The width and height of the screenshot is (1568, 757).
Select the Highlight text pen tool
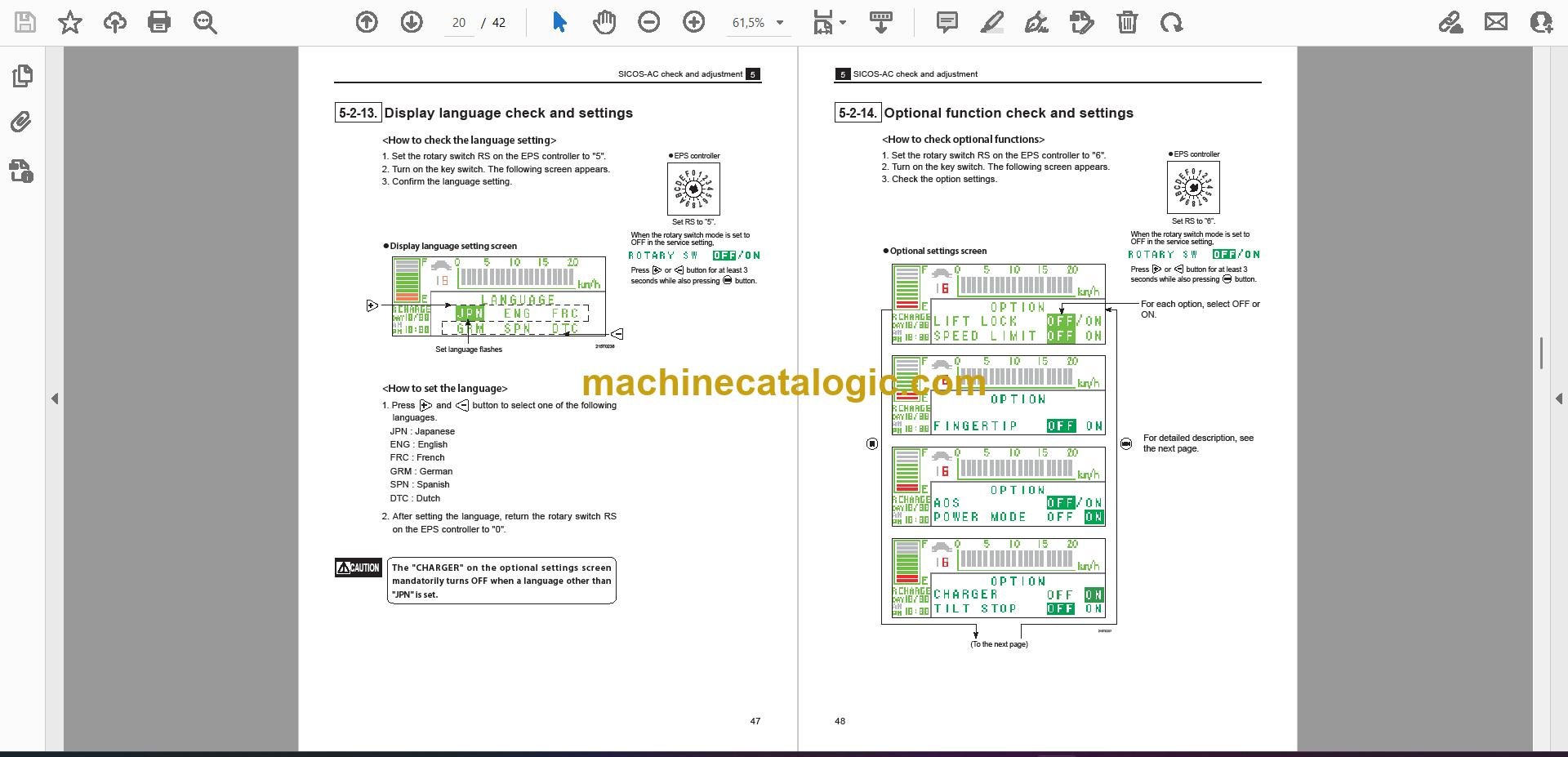point(992,22)
